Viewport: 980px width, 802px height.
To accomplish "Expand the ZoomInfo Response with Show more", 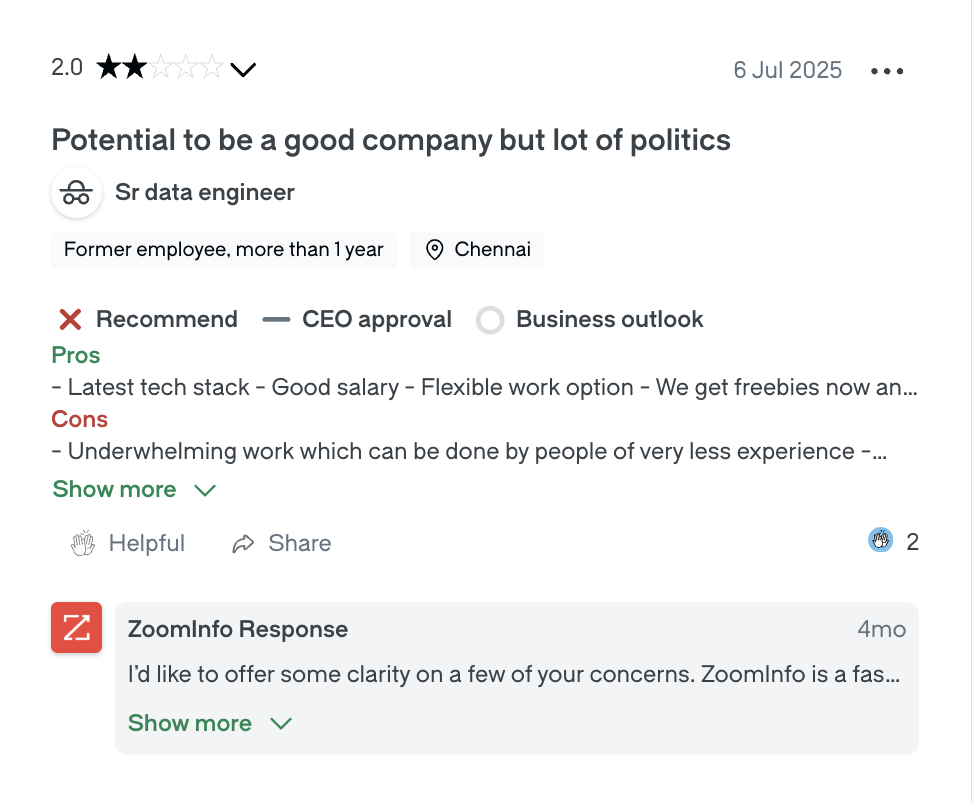I will click(189, 722).
